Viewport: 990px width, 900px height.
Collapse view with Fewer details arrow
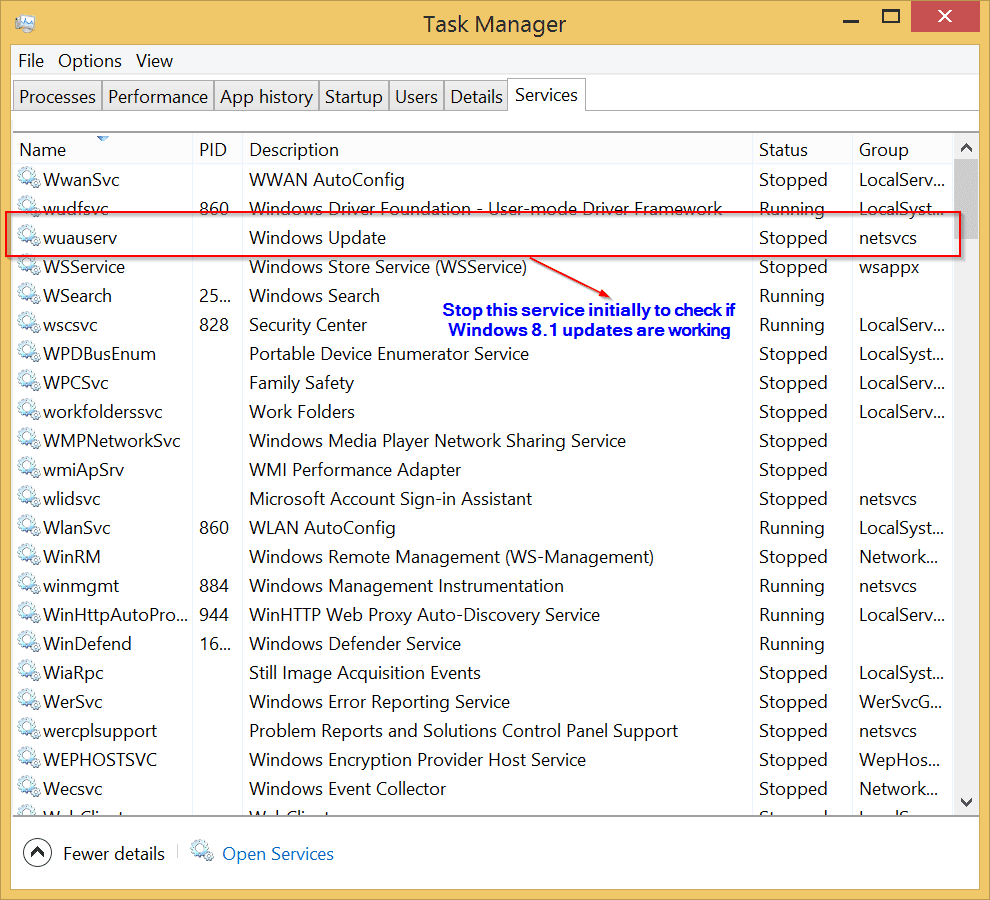[37, 853]
